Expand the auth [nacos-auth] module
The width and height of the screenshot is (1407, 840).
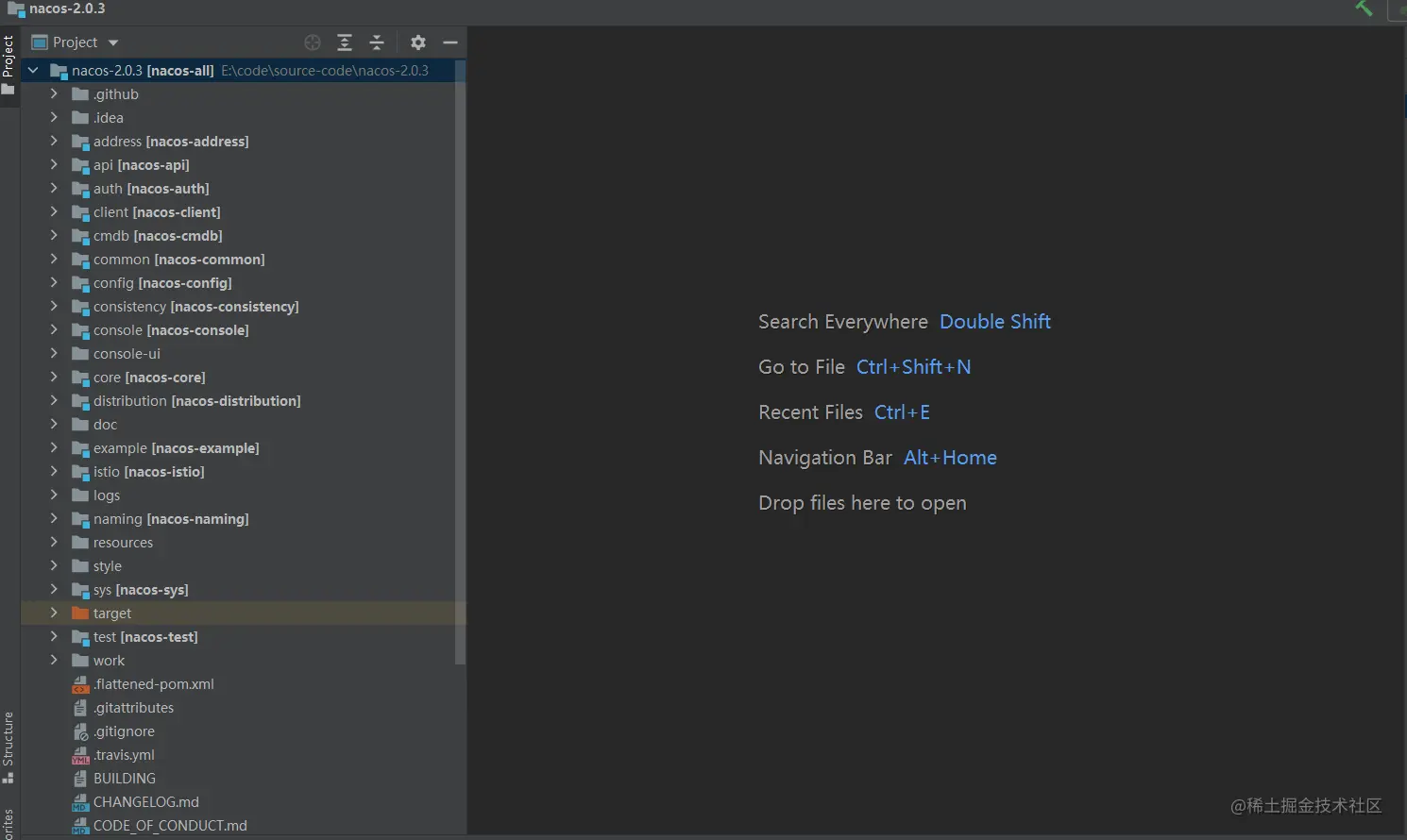[54, 189]
